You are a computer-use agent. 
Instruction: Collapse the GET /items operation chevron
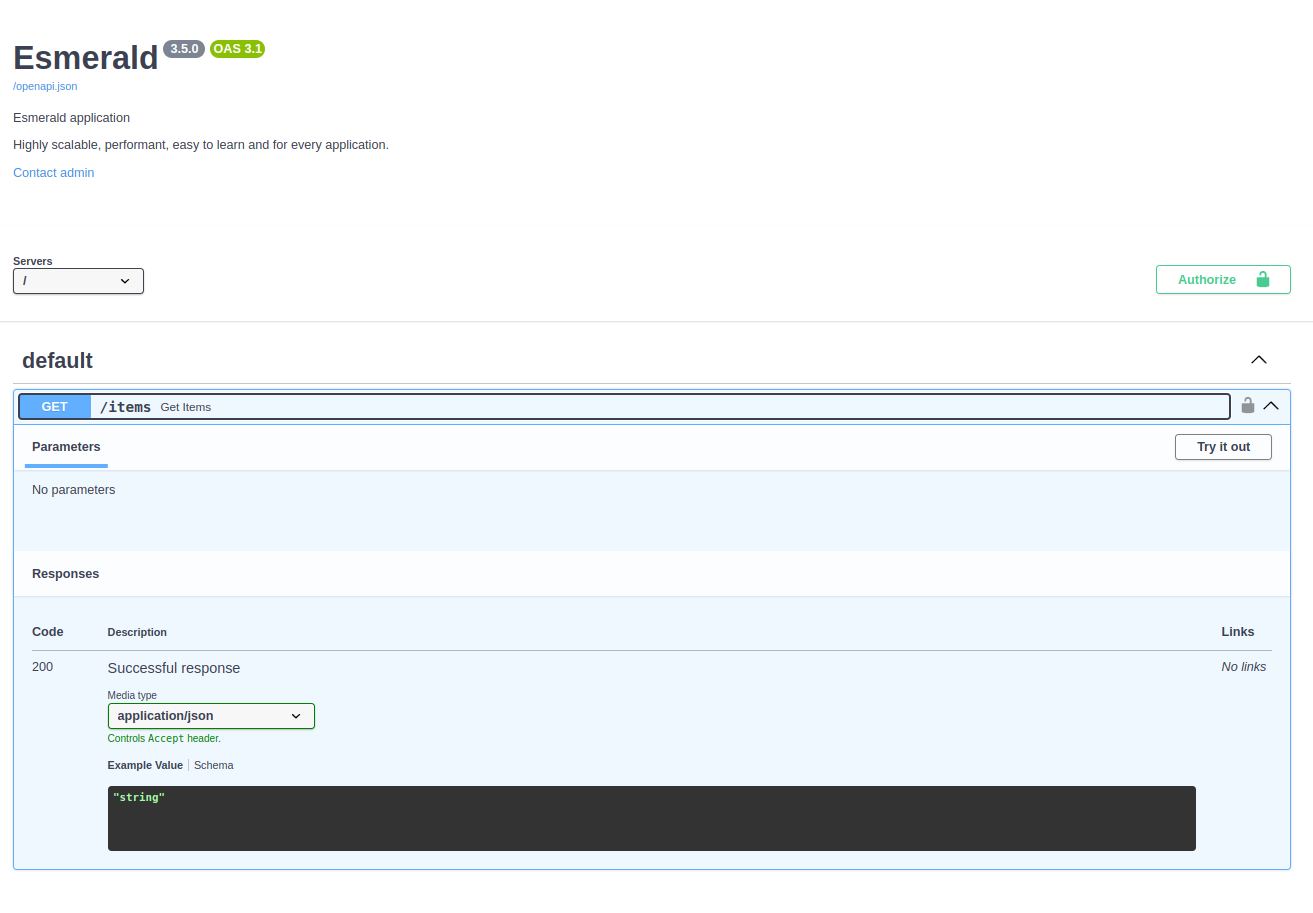pyautogui.click(x=1271, y=406)
